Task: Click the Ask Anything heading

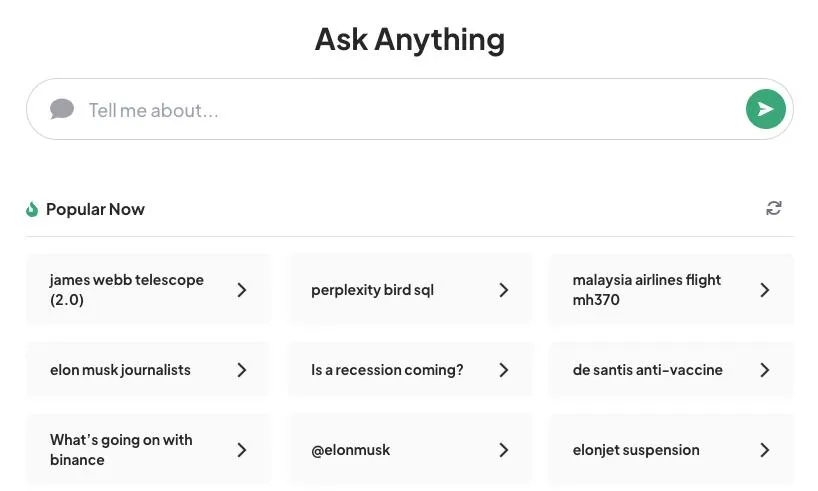Action: [409, 40]
